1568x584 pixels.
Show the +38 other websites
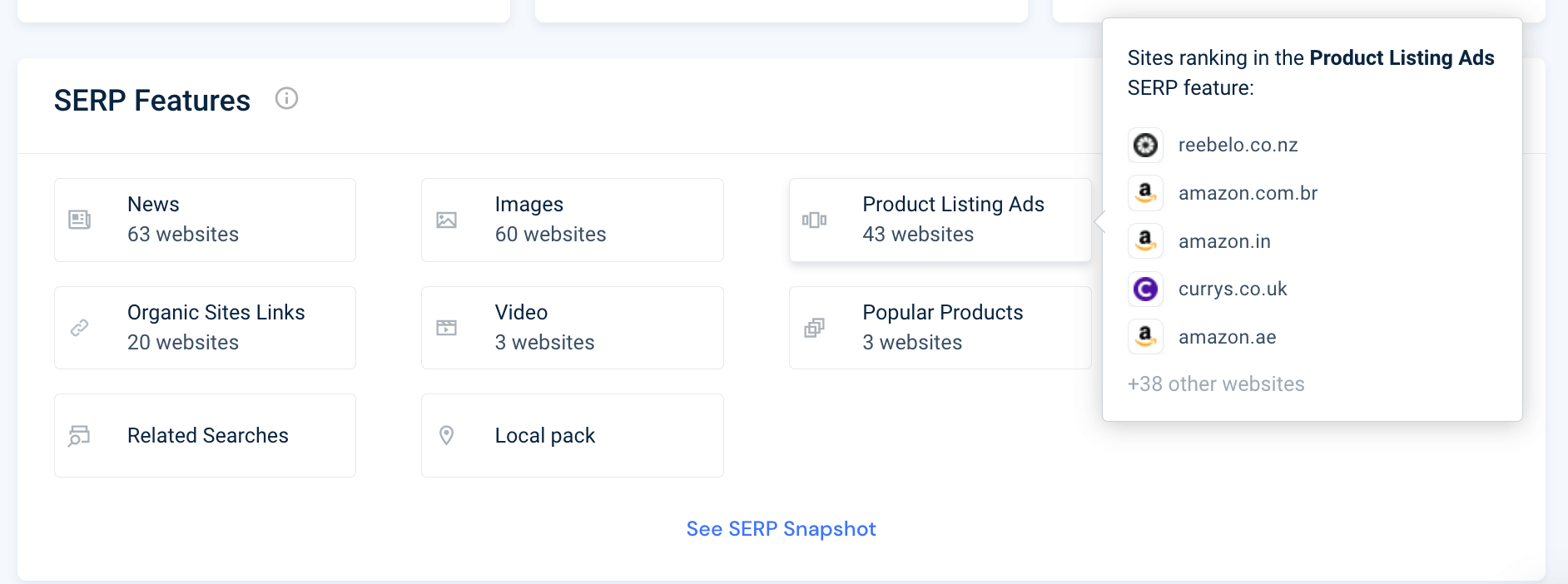1216,384
